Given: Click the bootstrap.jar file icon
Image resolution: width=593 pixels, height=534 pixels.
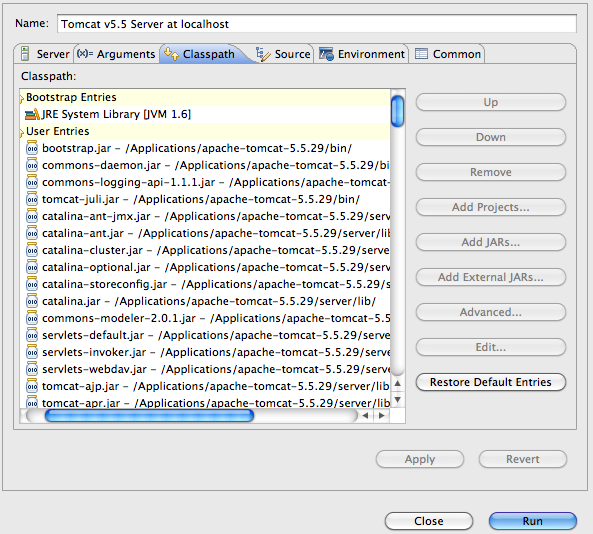Looking at the screenshot, I should pos(32,148).
